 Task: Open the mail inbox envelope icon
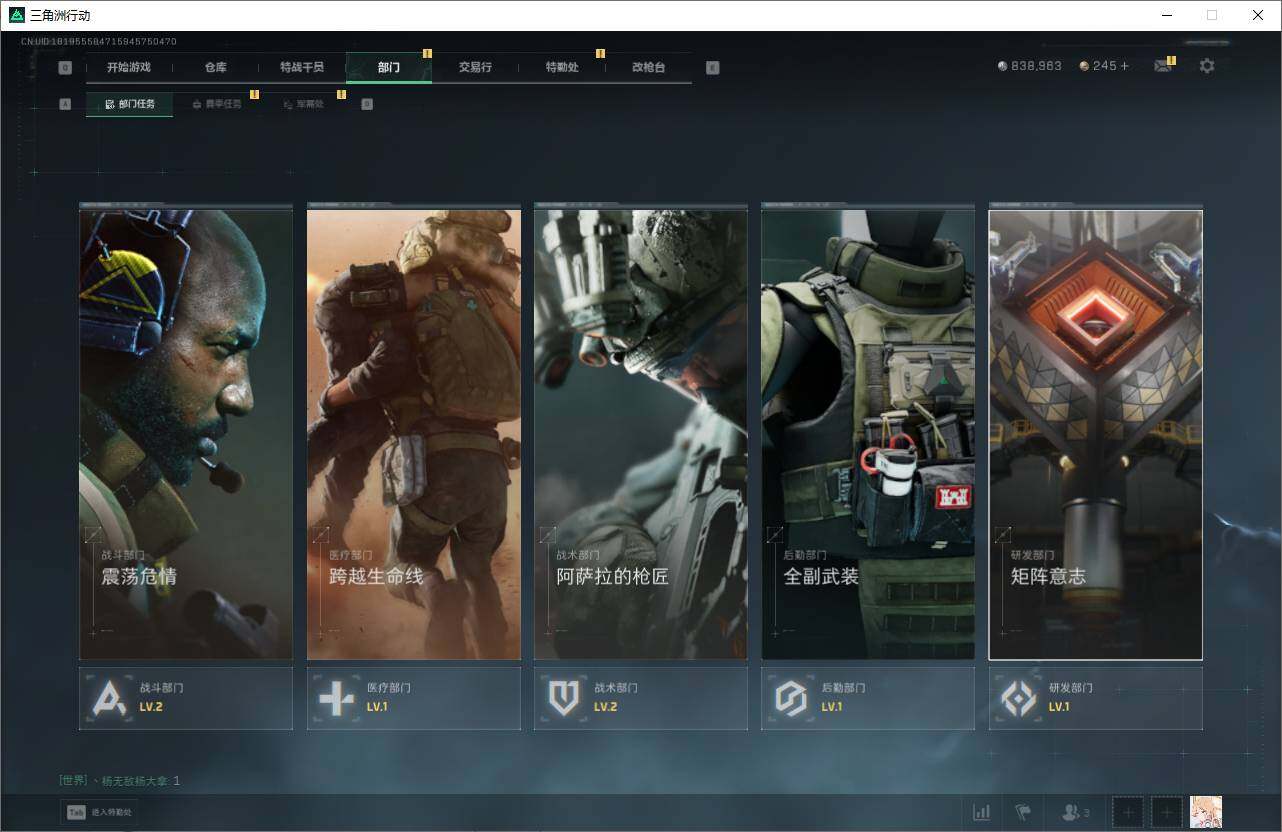click(x=1162, y=66)
